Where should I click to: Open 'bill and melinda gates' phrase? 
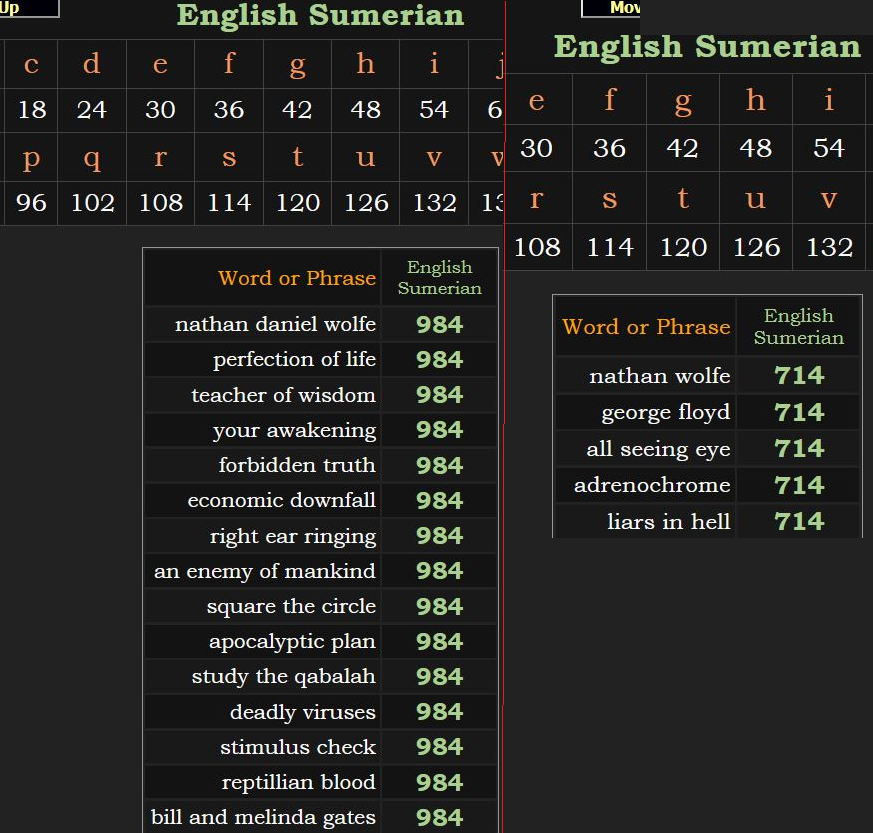pyautogui.click(x=263, y=817)
